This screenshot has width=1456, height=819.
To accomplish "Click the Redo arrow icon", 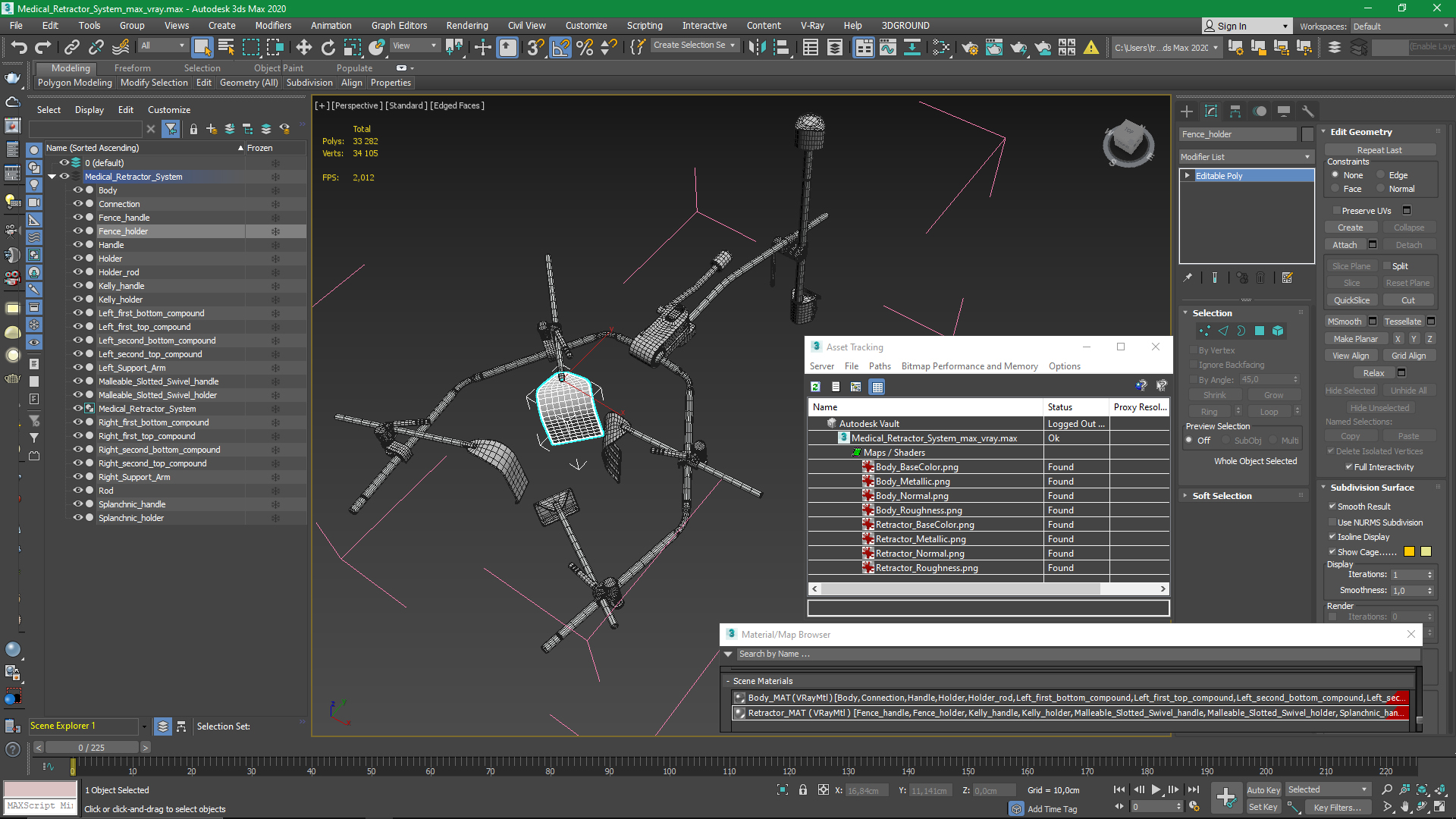I will (43, 47).
